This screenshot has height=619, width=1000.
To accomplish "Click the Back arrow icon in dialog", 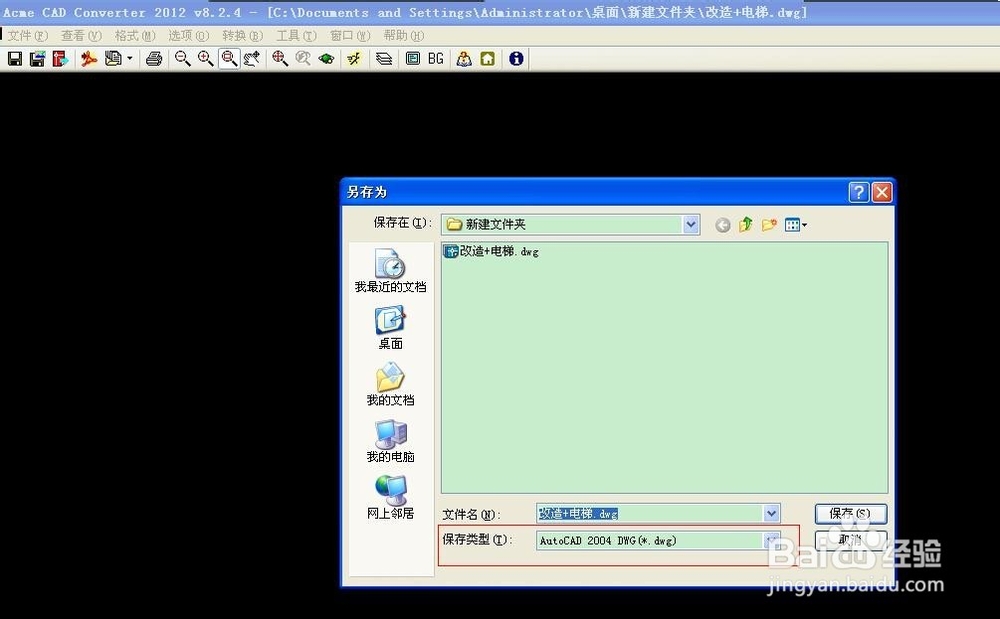I will [x=723, y=225].
